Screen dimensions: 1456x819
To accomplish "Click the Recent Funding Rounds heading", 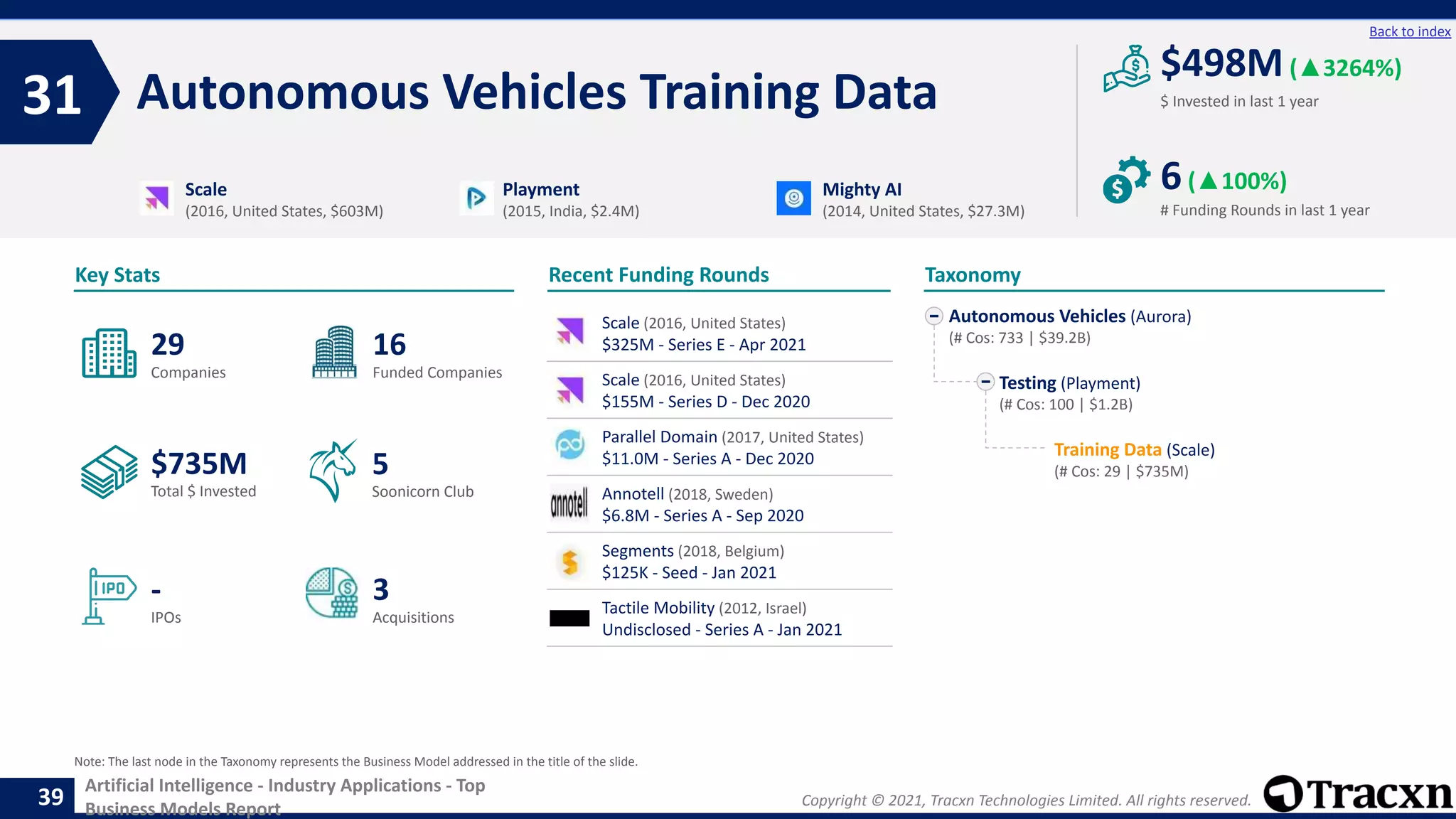I will (658, 275).
